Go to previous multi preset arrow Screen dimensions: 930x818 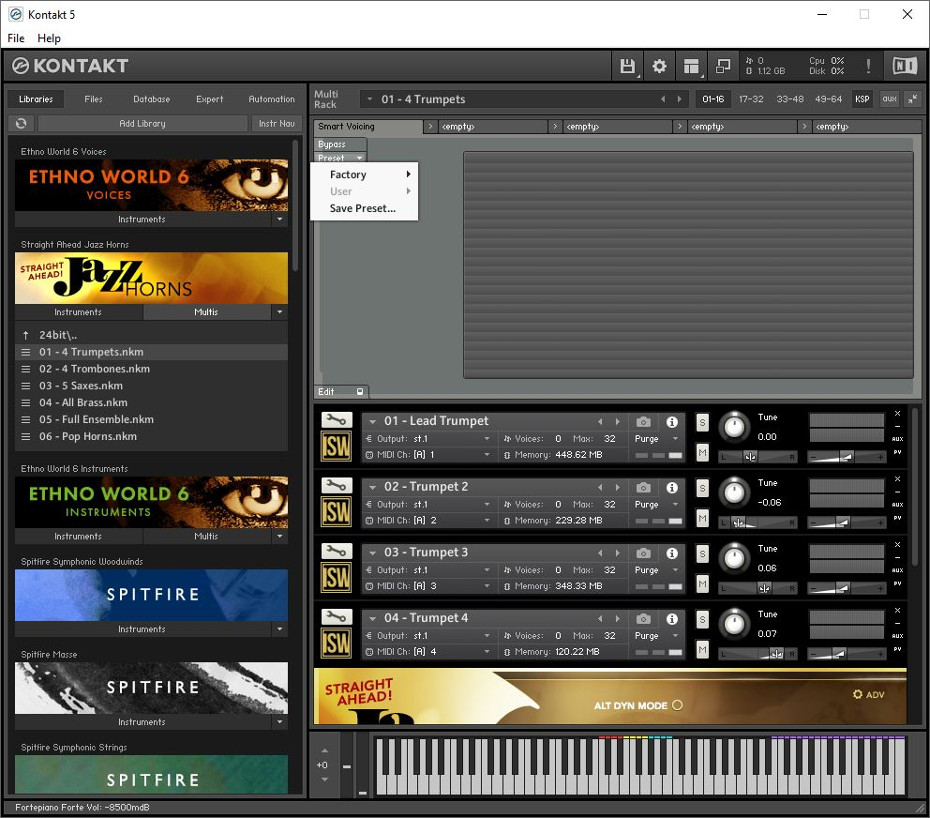click(x=663, y=99)
